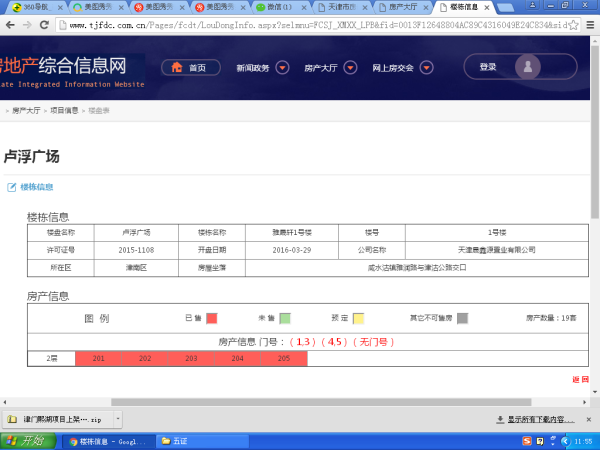Expand the 新闻政务 dropdown arrow
The width and height of the screenshot is (600, 450).
[282, 69]
